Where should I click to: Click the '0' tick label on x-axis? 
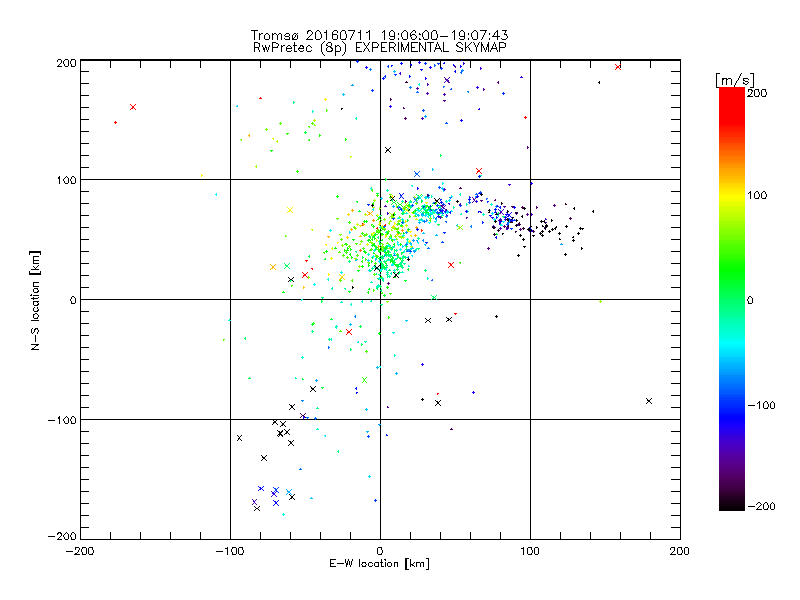pos(380,551)
